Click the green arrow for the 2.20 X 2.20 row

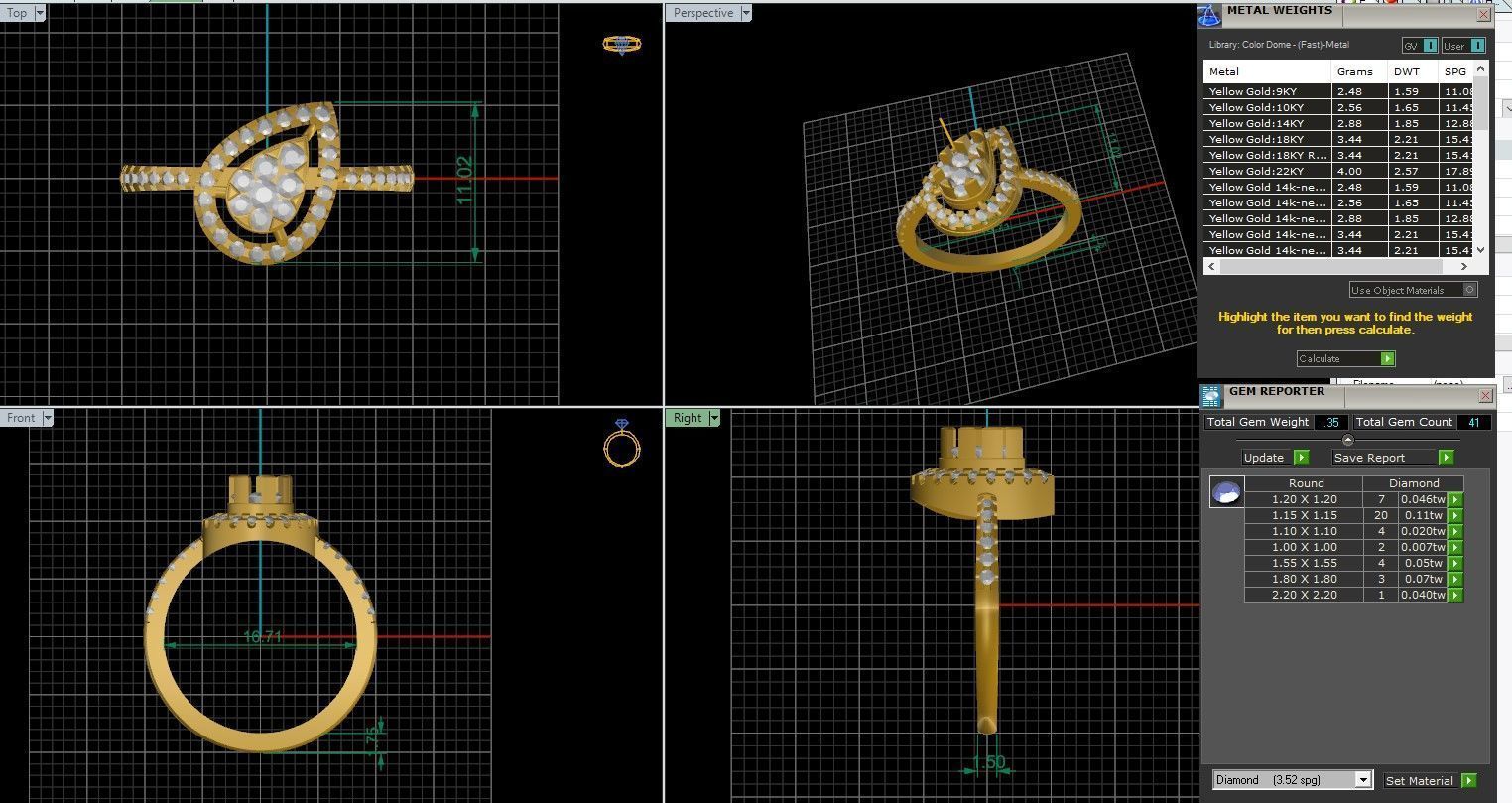pos(1455,596)
